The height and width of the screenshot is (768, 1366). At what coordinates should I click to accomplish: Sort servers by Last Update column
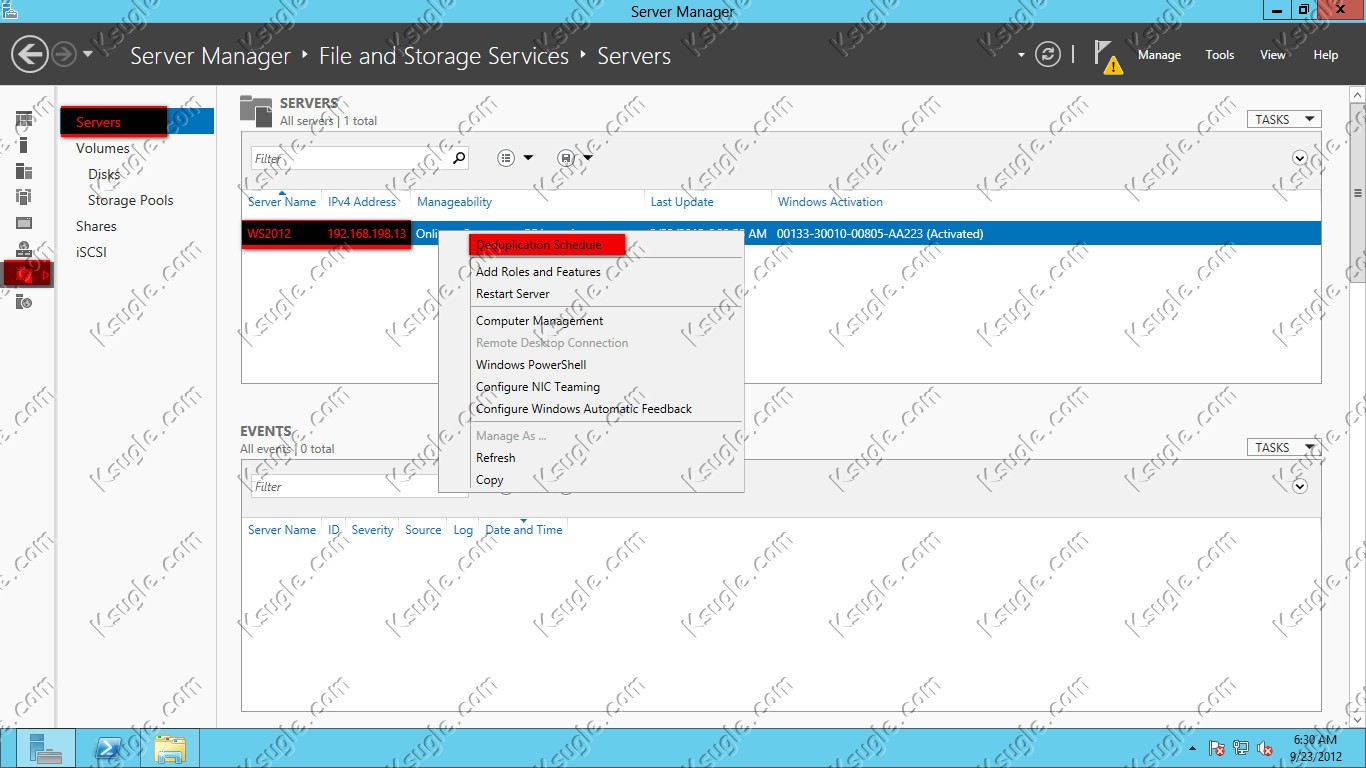[682, 202]
